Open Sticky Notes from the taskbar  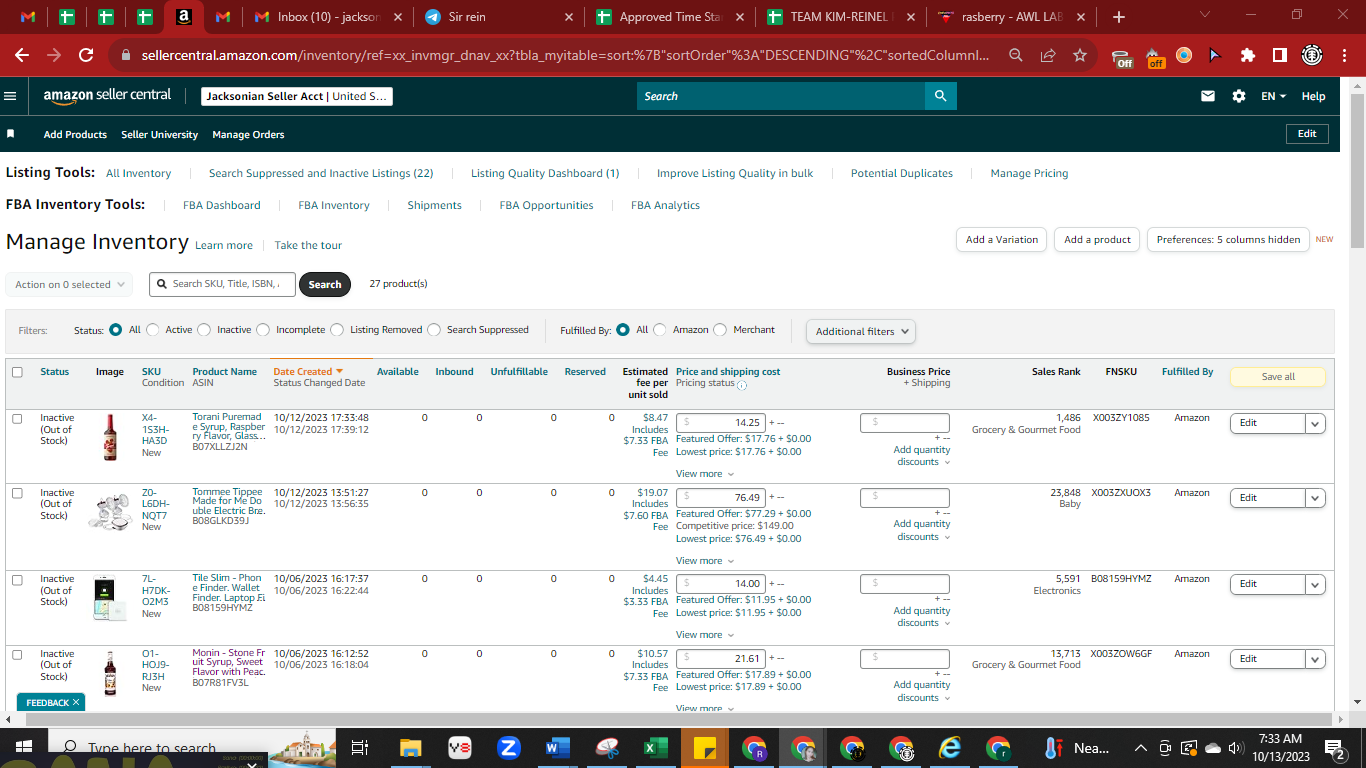(704, 748)
